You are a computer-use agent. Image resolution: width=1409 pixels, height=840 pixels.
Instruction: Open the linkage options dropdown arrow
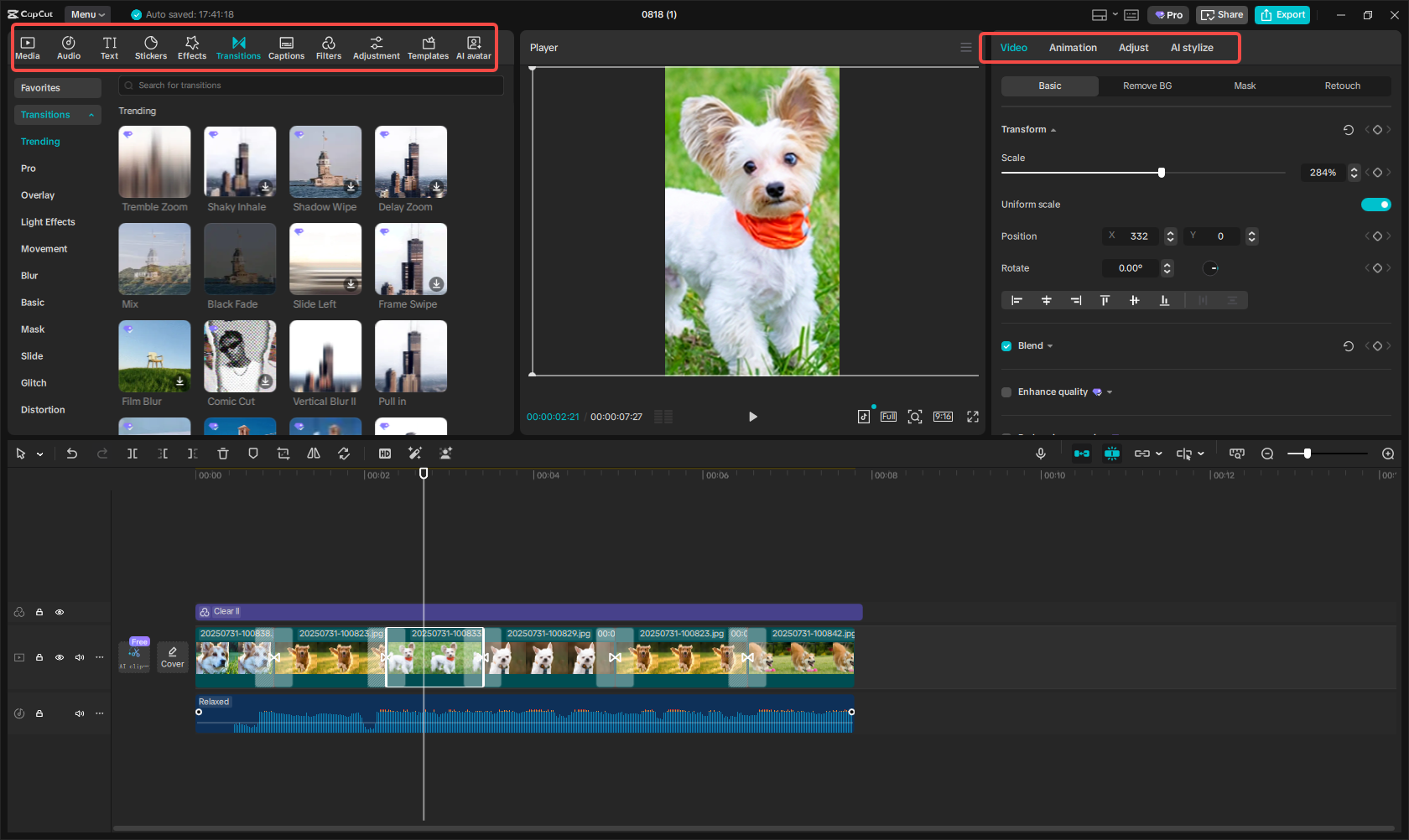click(x=1159, y=454)
